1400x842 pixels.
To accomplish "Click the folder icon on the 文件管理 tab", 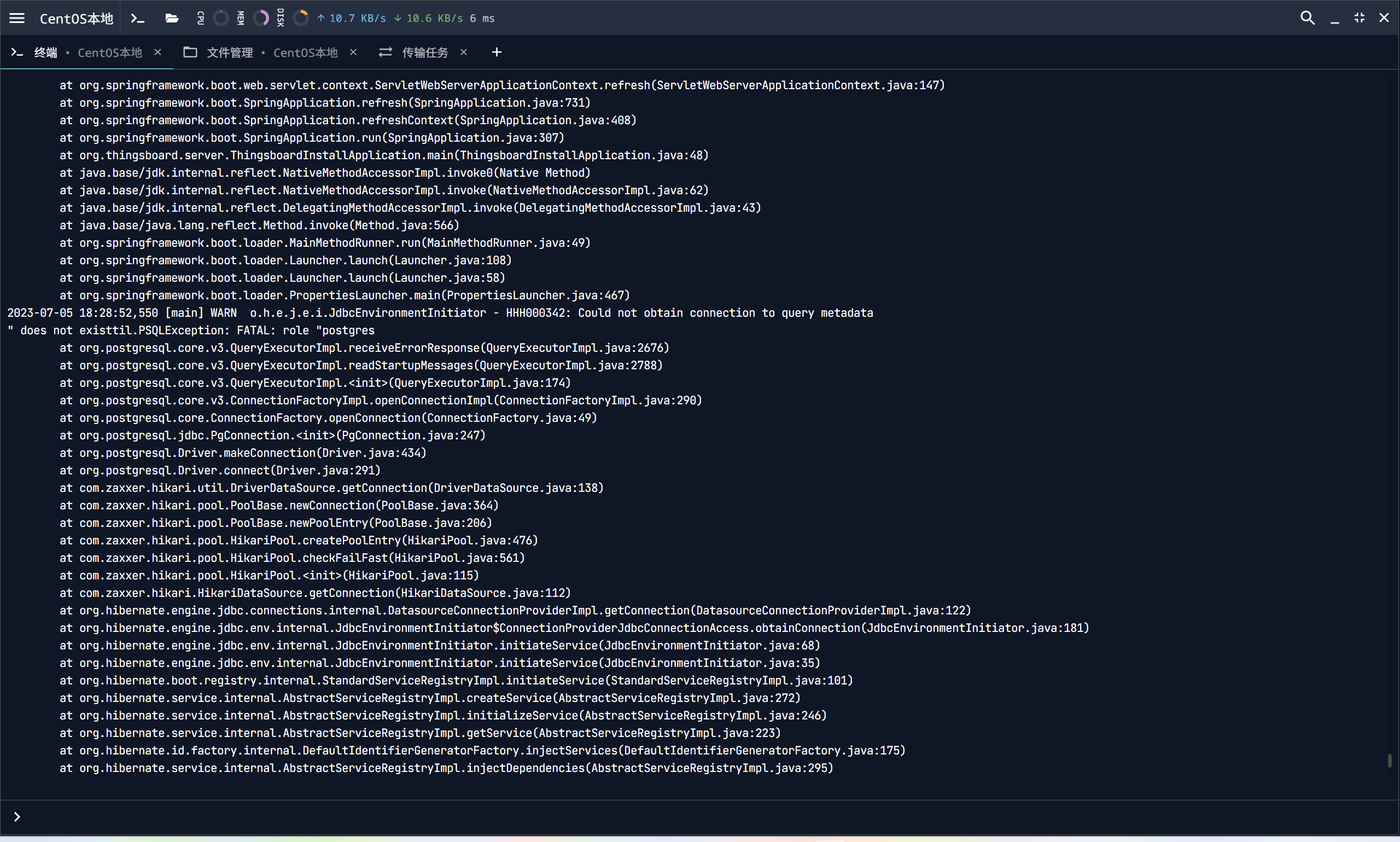I will [190, 52].
